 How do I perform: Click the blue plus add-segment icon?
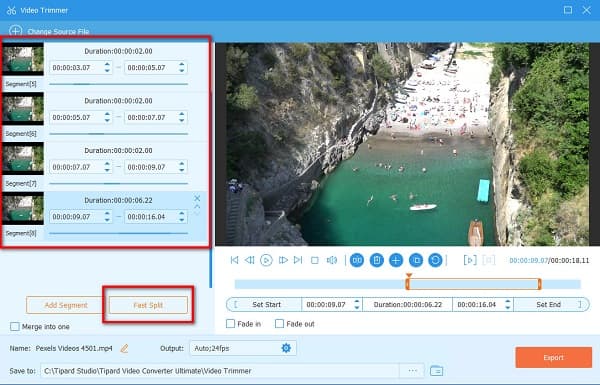(x=396, y=260)
